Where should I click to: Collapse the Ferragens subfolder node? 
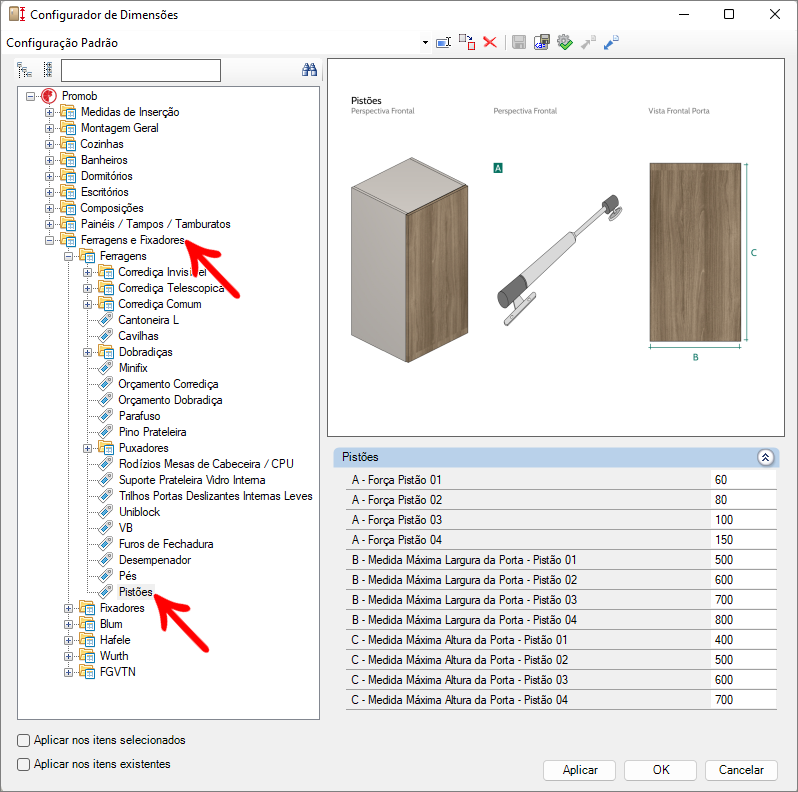pyautogui.click(x=68, y=256)
